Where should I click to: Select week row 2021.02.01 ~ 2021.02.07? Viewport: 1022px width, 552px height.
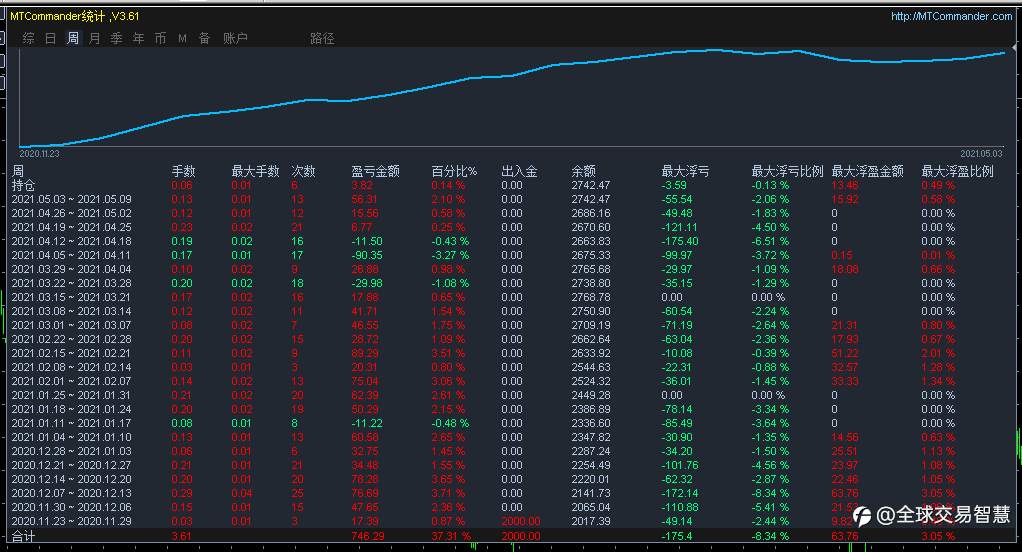point(72,381)
